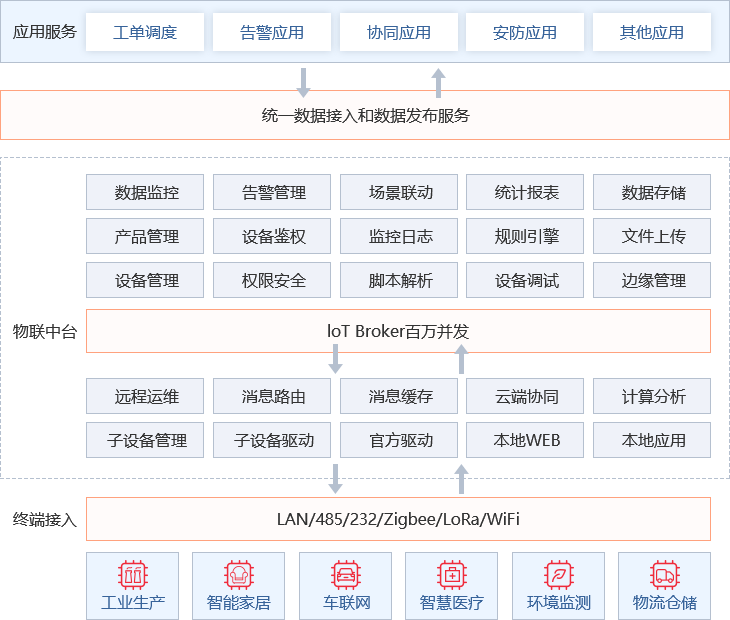Select the 车联网 car icon
Screen dimensions: 730x620
tap(345, 574)
